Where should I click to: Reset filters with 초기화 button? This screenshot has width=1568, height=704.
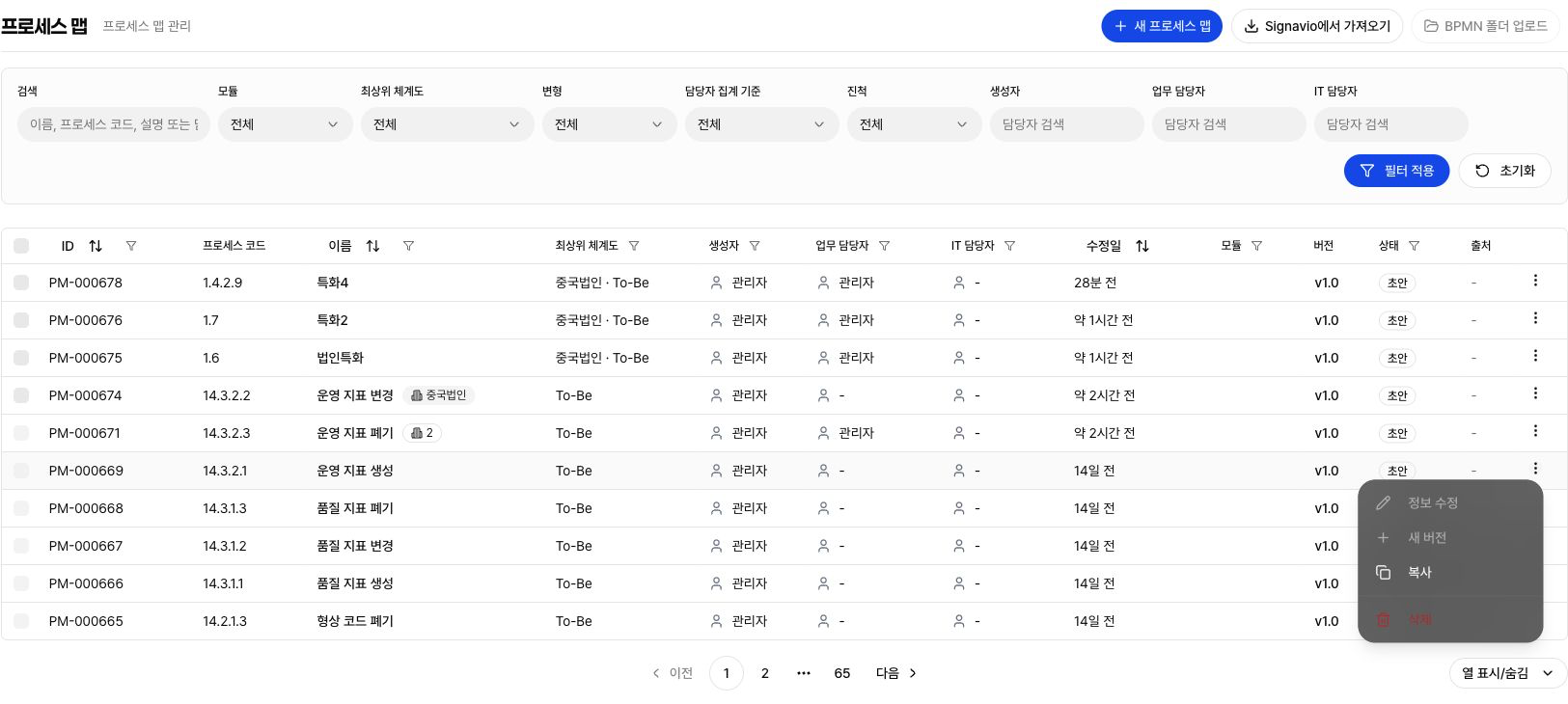click(x=1504, y=171)
